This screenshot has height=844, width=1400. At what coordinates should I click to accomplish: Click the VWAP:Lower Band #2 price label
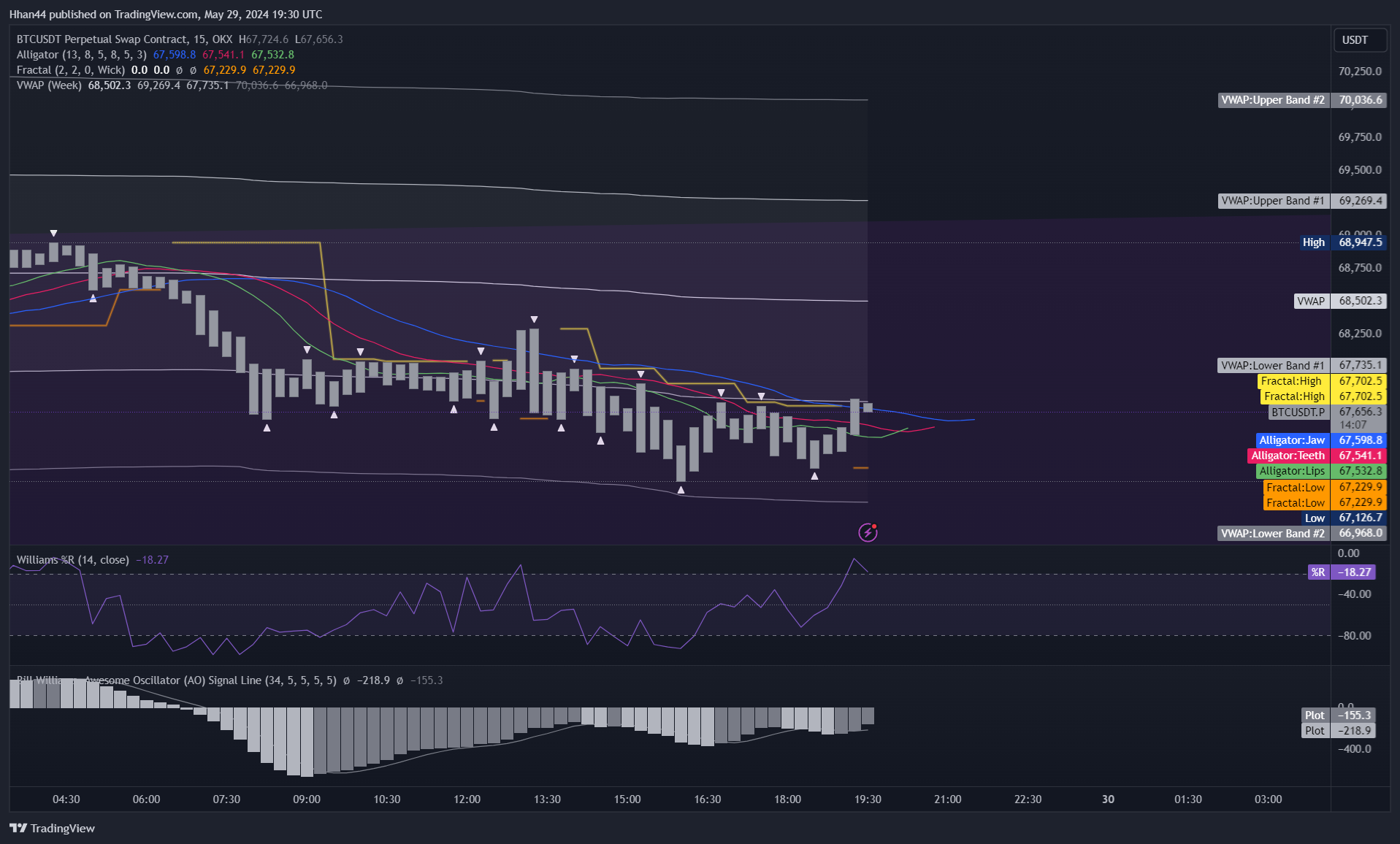coord(1273,534)
